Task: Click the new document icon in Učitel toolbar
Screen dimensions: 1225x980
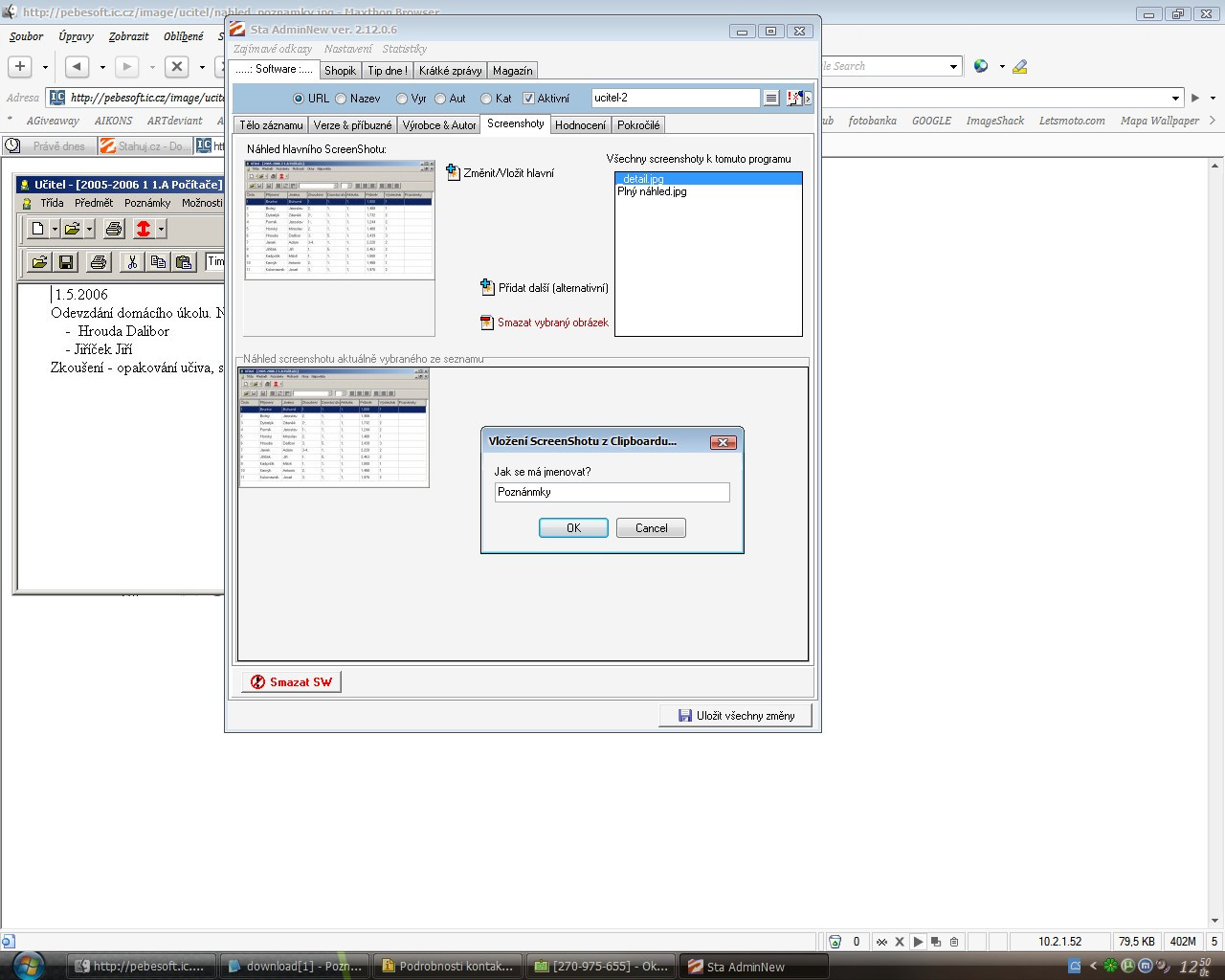Action: 37,229
